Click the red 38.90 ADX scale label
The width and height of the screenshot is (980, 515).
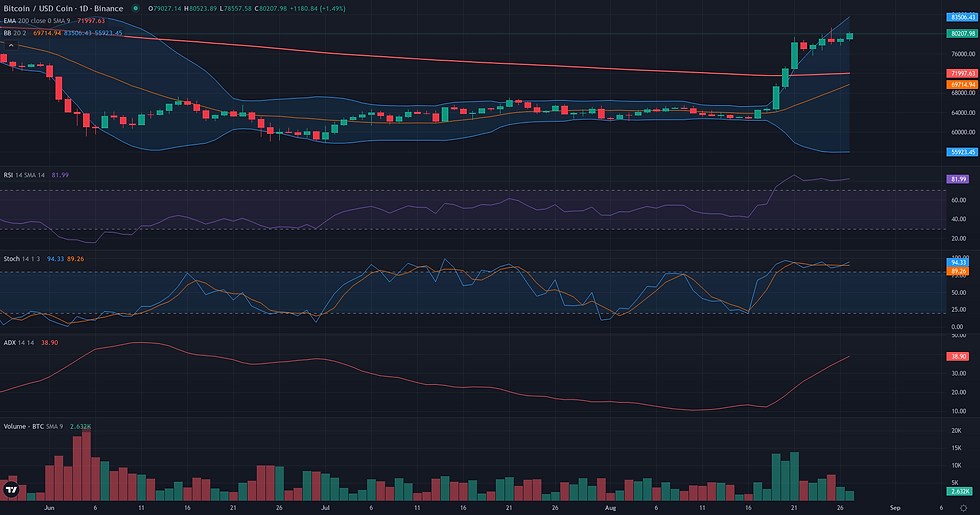[x=958, y=356]
